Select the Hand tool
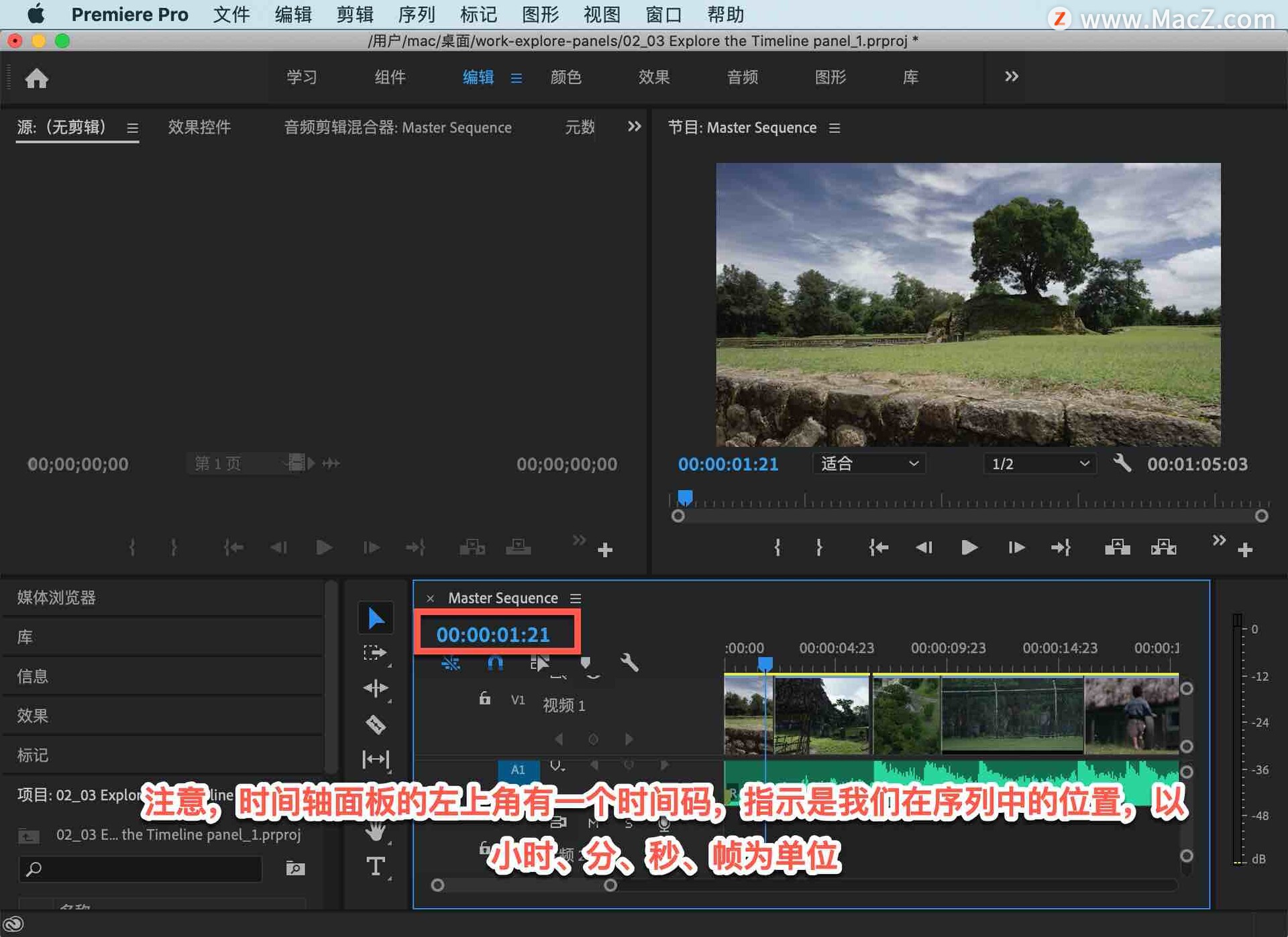Viewport: 1288px width, 937px height. point(376,830)
